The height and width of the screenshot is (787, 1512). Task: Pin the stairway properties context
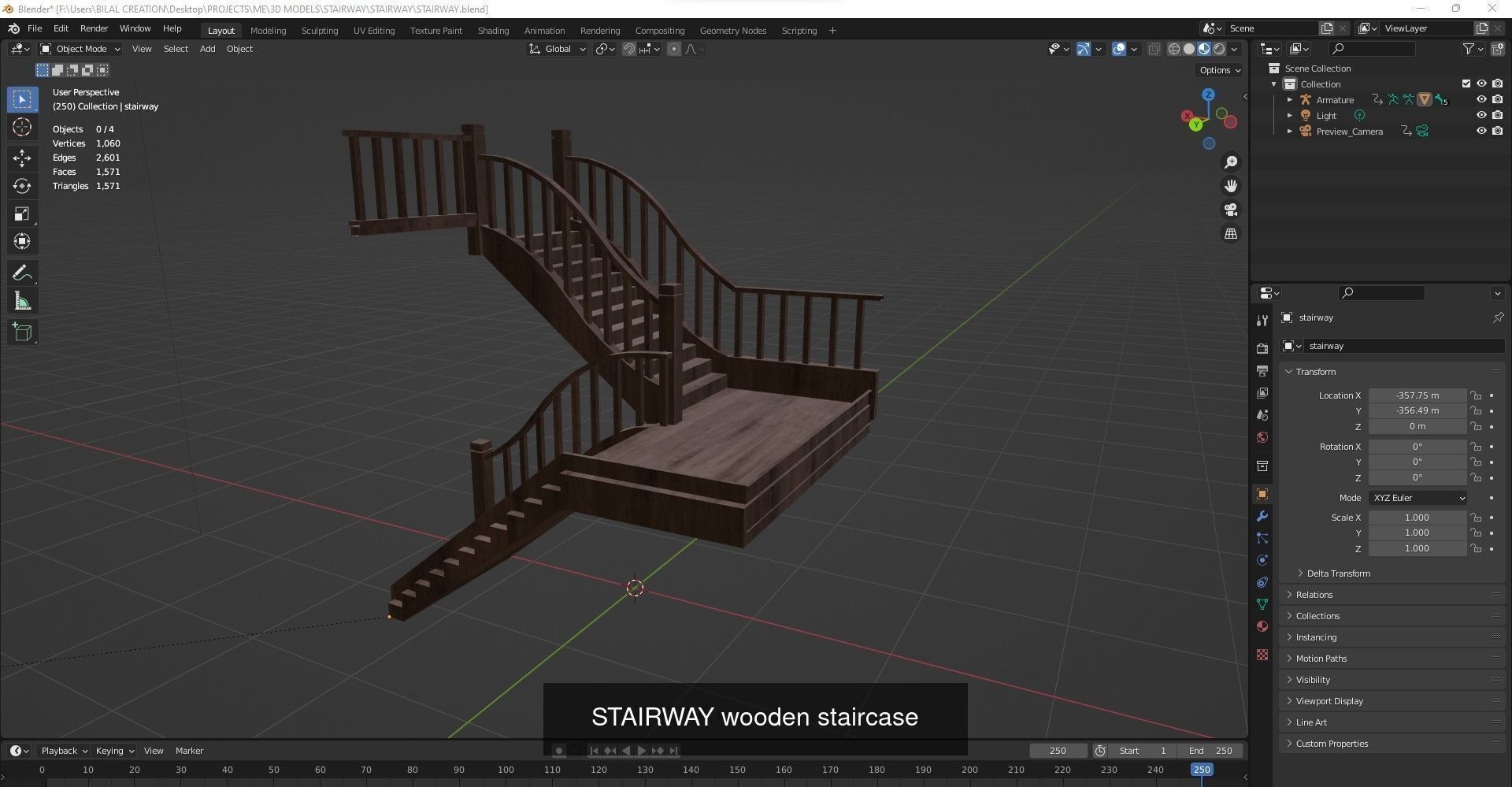pos(1498,317)
